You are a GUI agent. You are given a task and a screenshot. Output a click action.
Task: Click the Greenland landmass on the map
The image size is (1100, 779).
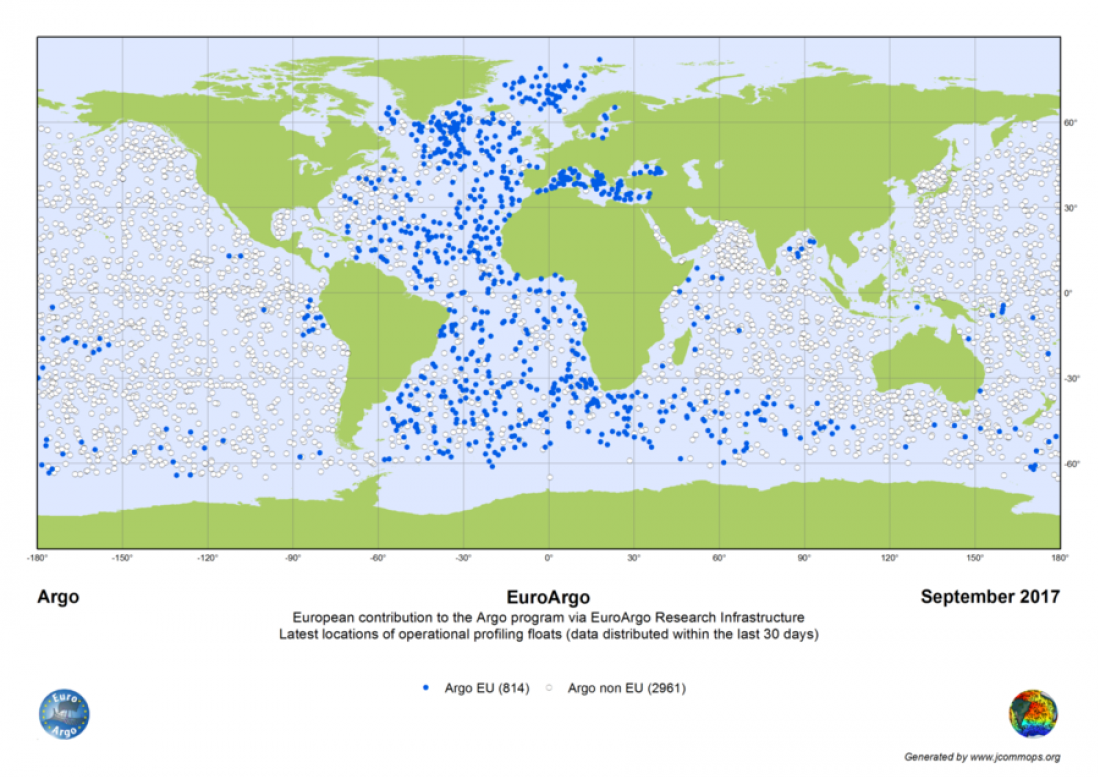[x=435, y=84]
